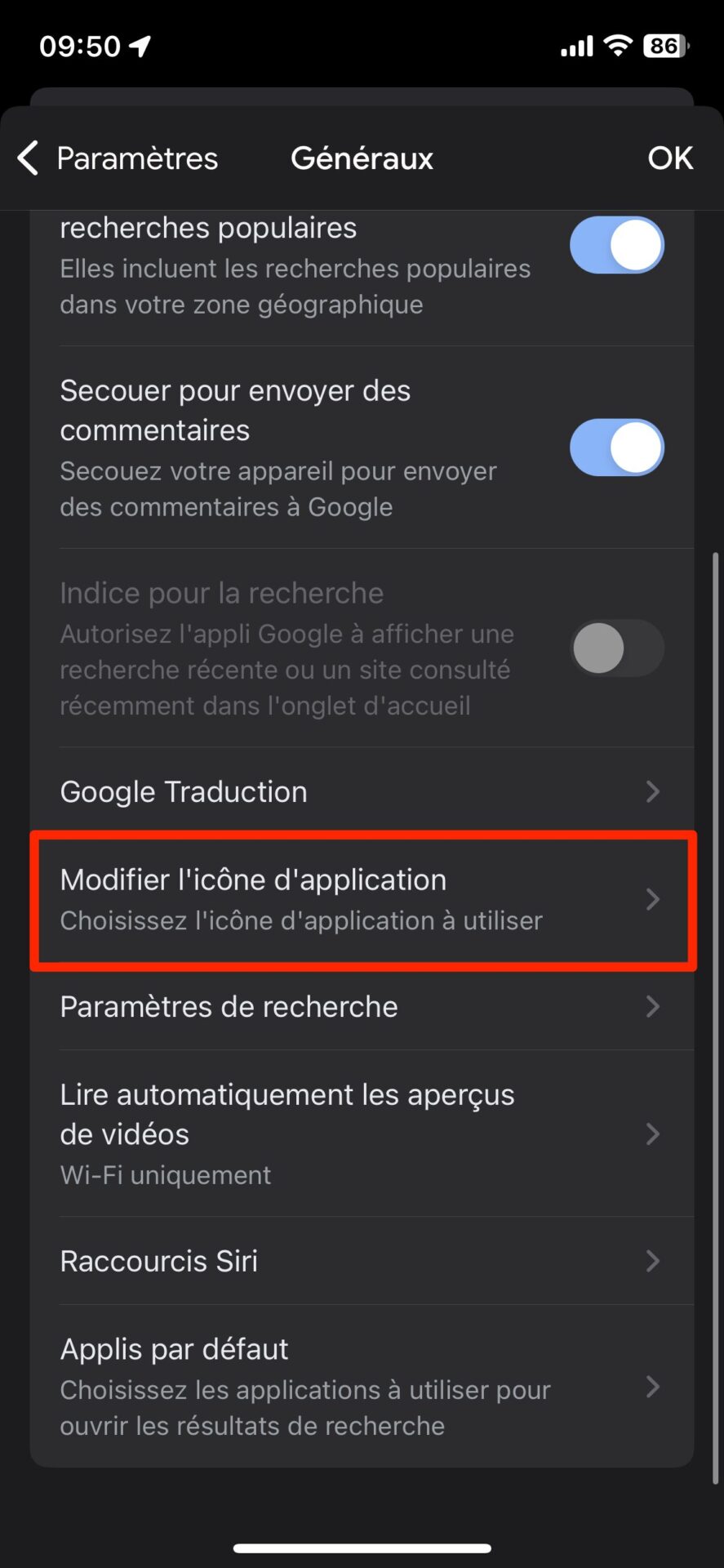Image resolution: width=724 pixels, height=1568 pixels.
Task: Open Raccourcis Siri chevron arrow
Action: coord(652,1261)
